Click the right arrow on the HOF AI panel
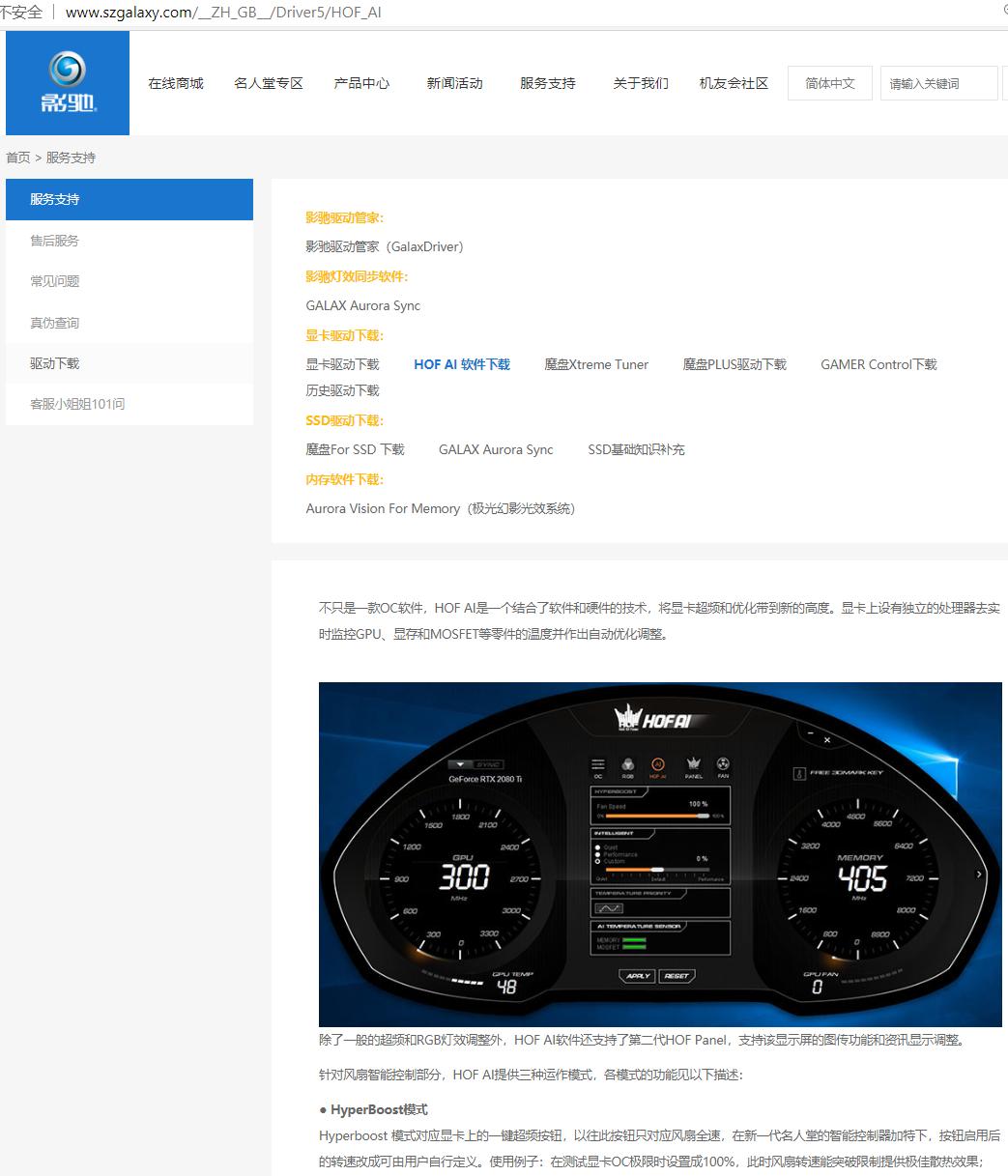Viewport: 1008px width, 1176px height. click(979, 875)
